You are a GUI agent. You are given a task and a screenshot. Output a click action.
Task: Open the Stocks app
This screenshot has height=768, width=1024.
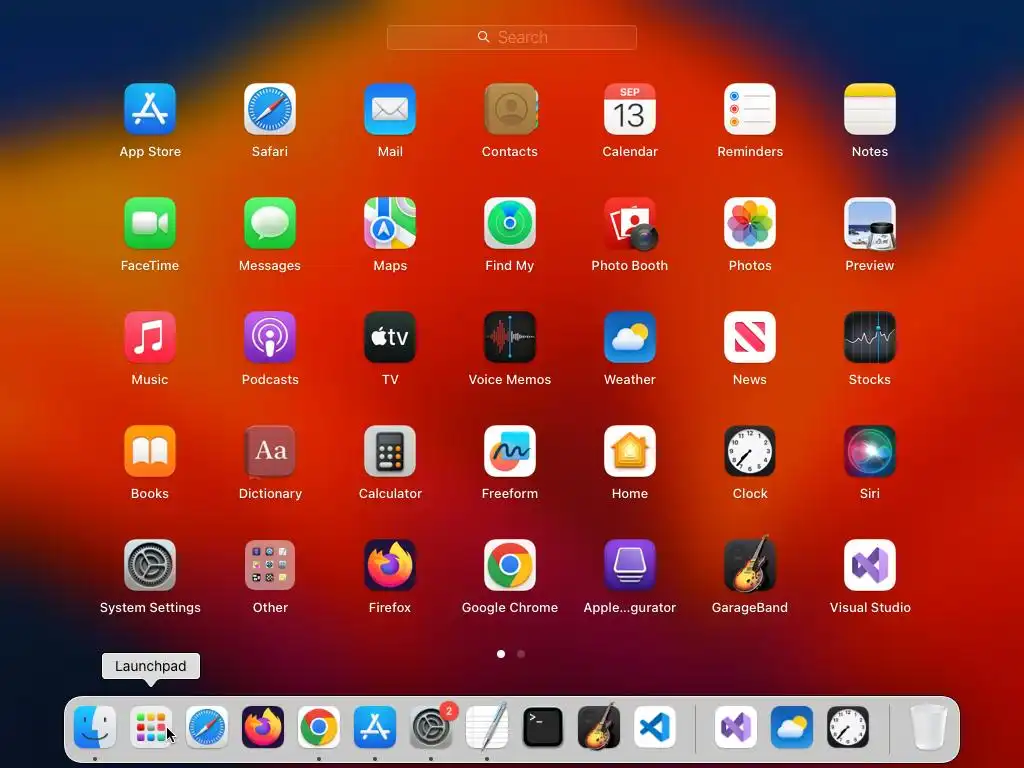tap(870, 337)
